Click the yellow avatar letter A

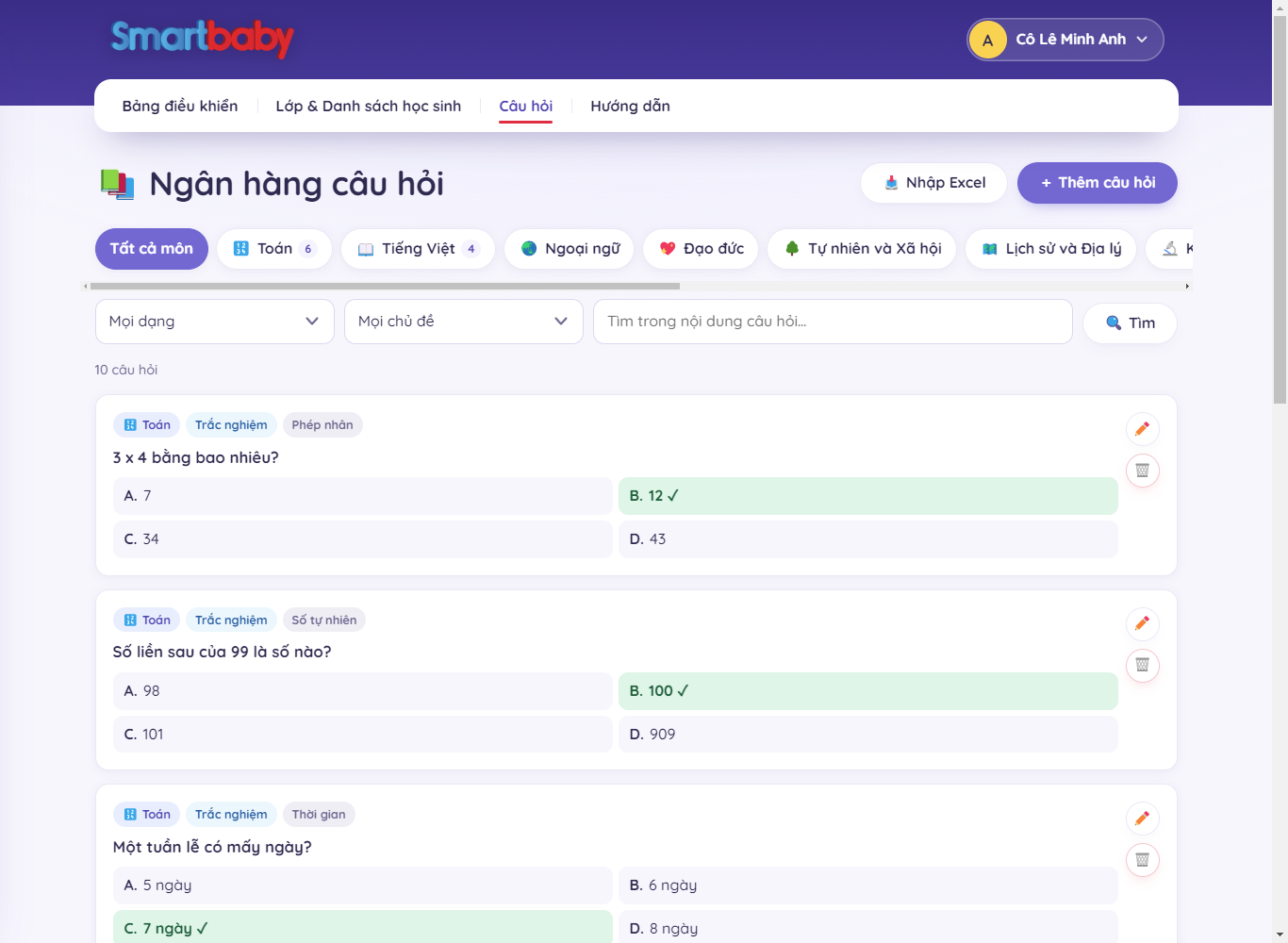[988, 40]
